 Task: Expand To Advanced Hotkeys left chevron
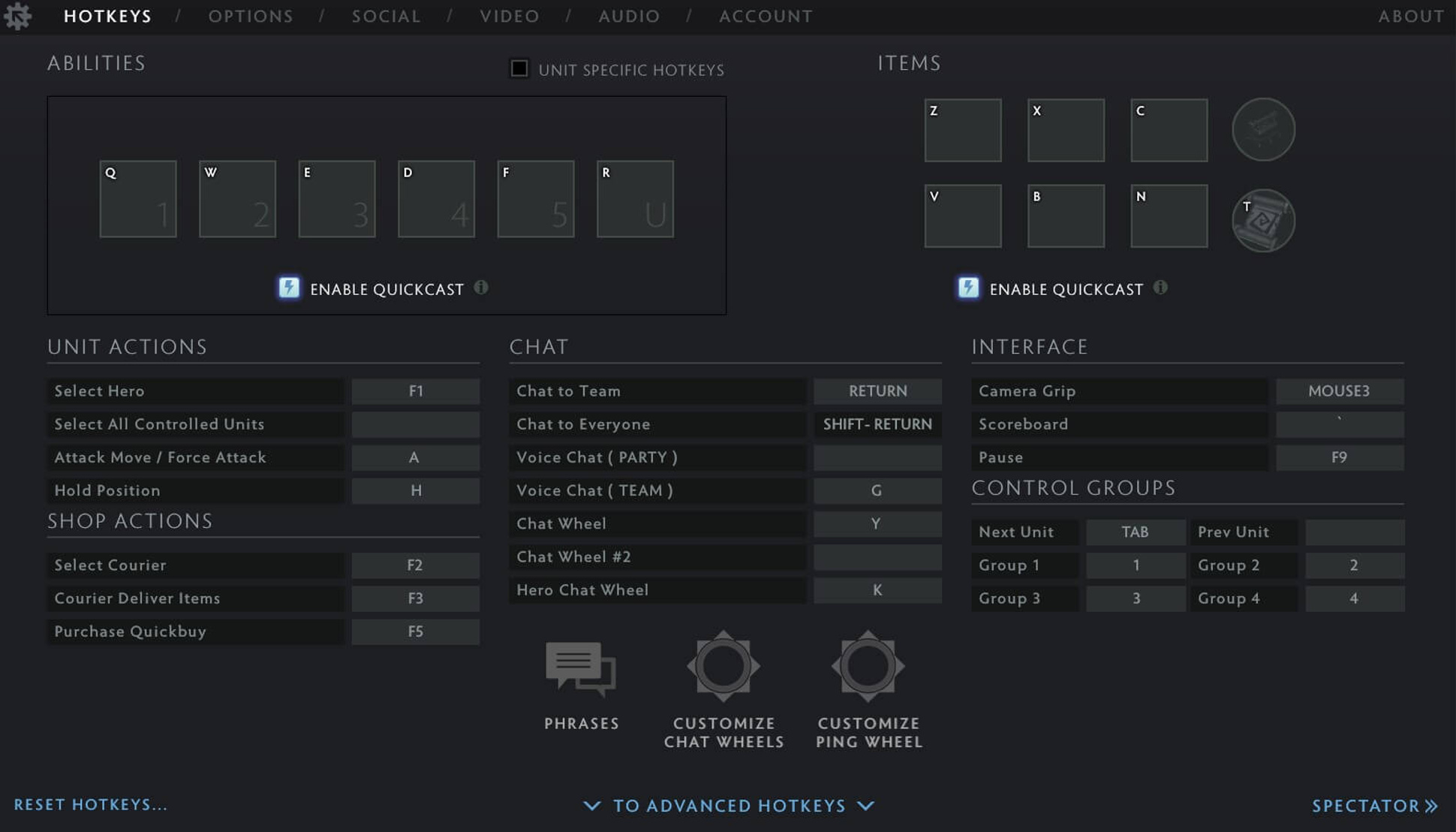click(x=591, y=806)
